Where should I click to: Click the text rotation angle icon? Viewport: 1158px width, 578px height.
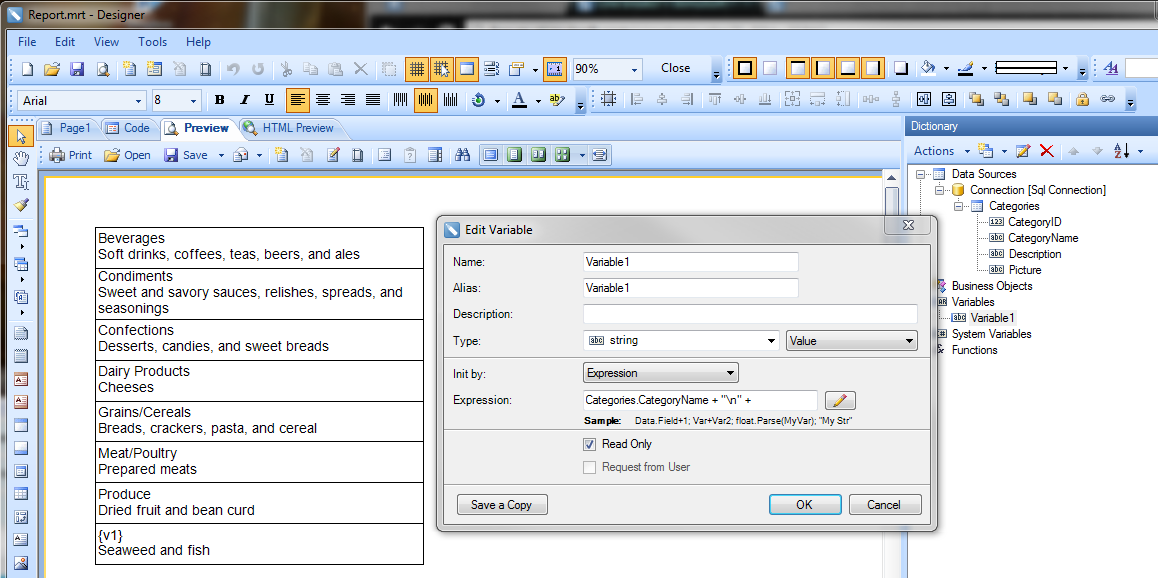click(479, 100)
